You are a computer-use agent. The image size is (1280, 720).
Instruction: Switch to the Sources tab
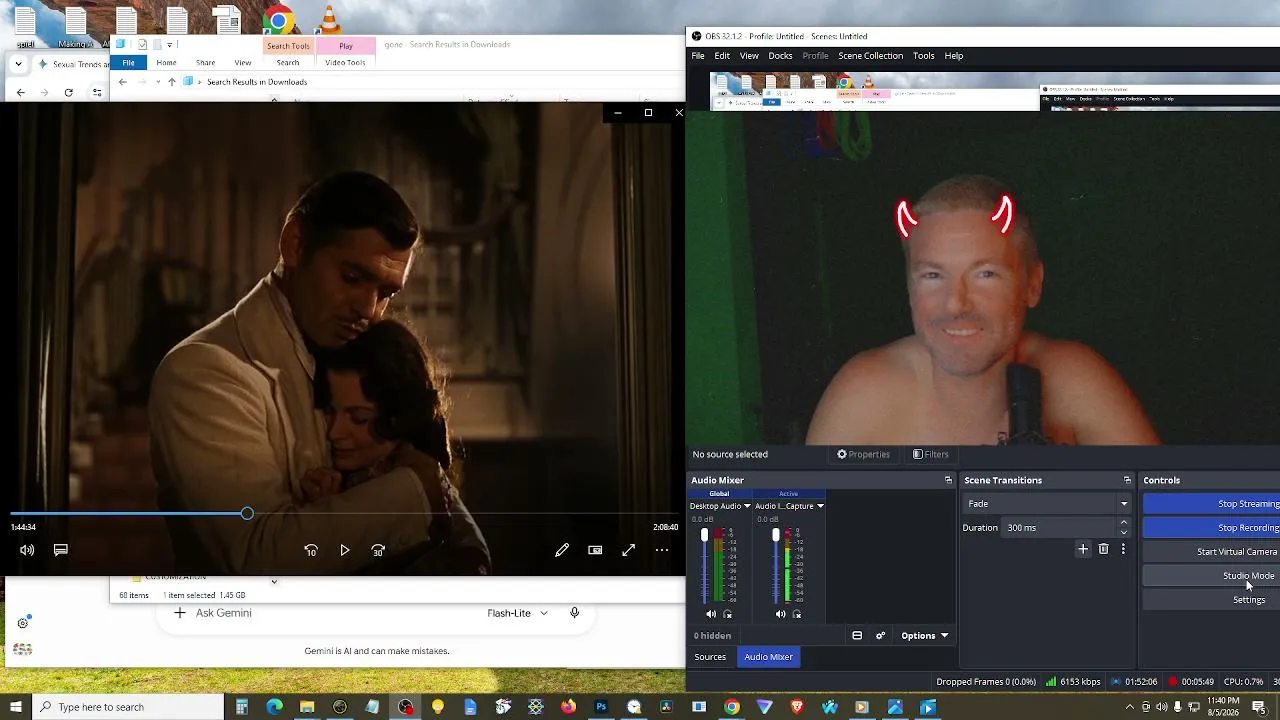pyautogui.click(x=710, y=657)
